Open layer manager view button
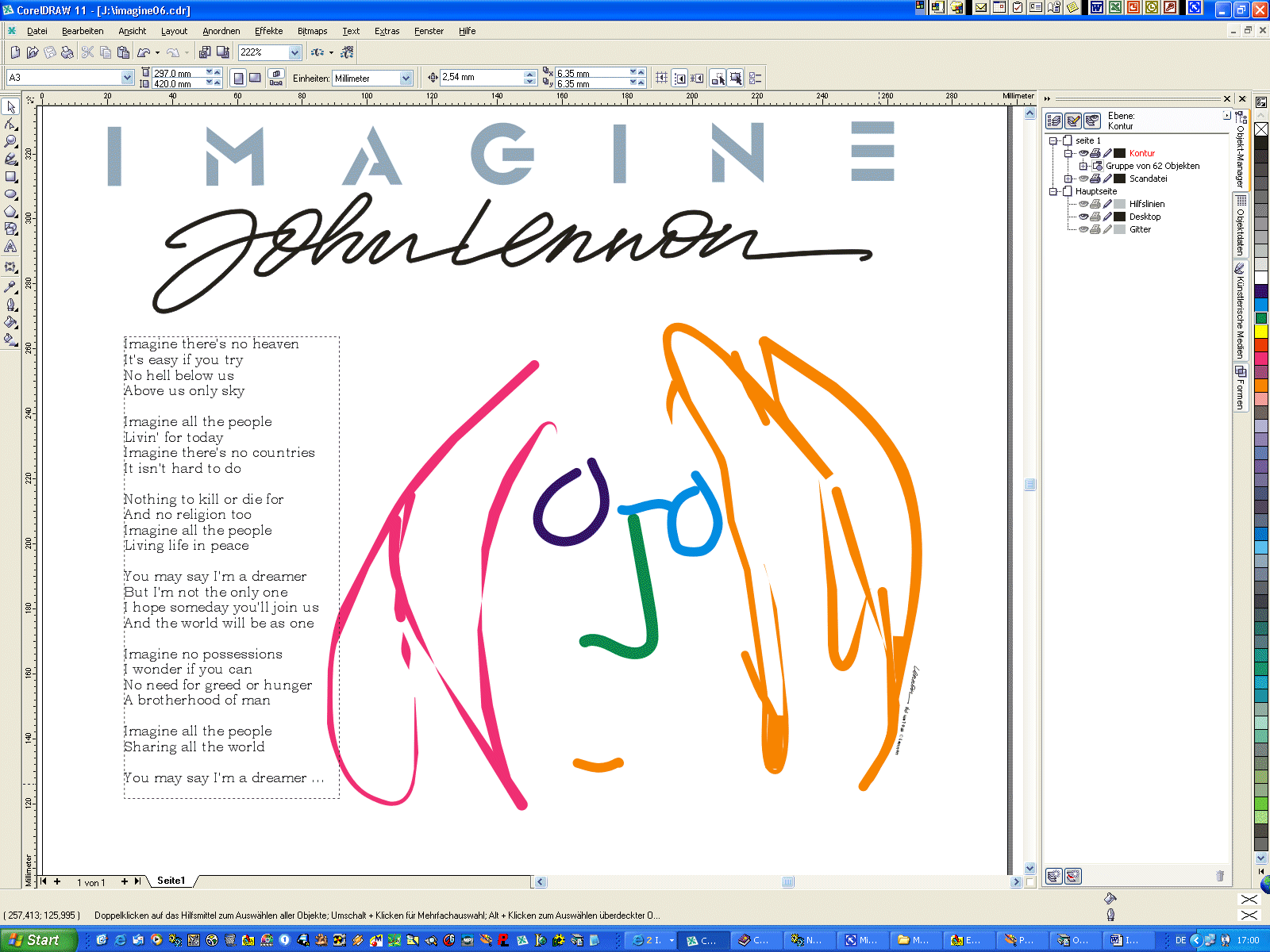The height and width of the screenshot is (952, 1270). pos(1092,121)
